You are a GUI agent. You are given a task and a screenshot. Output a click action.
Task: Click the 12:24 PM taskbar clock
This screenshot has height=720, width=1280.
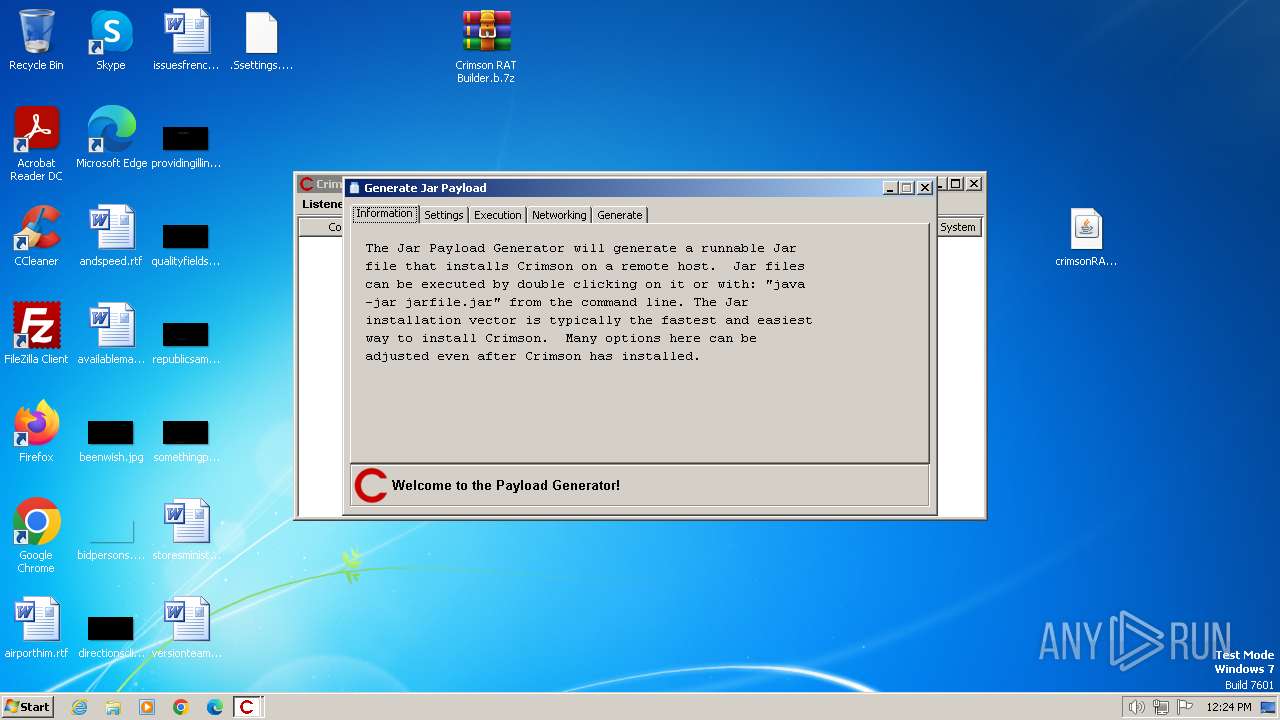click(1229, 707)
